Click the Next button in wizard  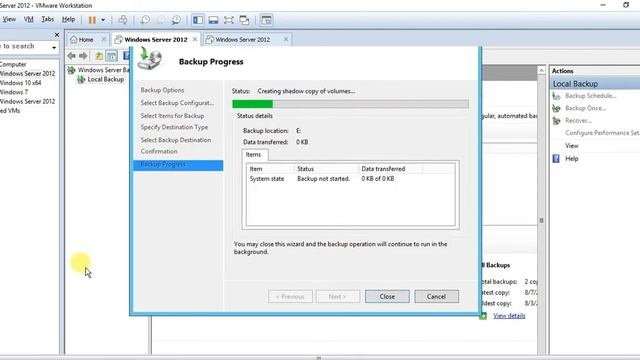[338, 296]
